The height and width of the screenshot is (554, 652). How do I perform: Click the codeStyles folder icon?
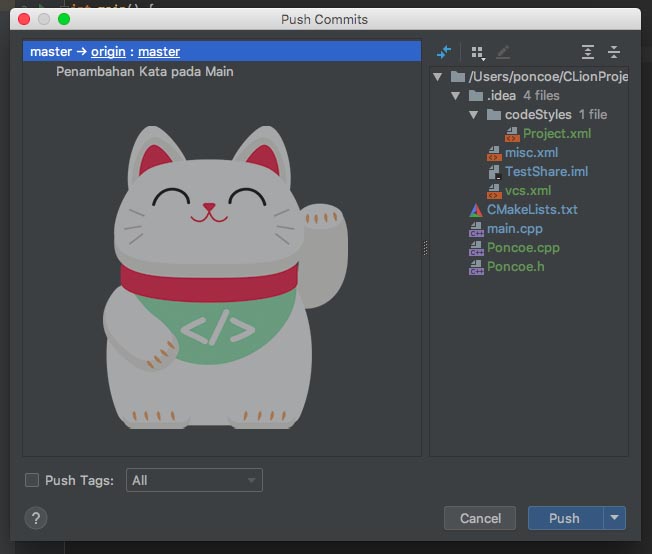[494, 114]
